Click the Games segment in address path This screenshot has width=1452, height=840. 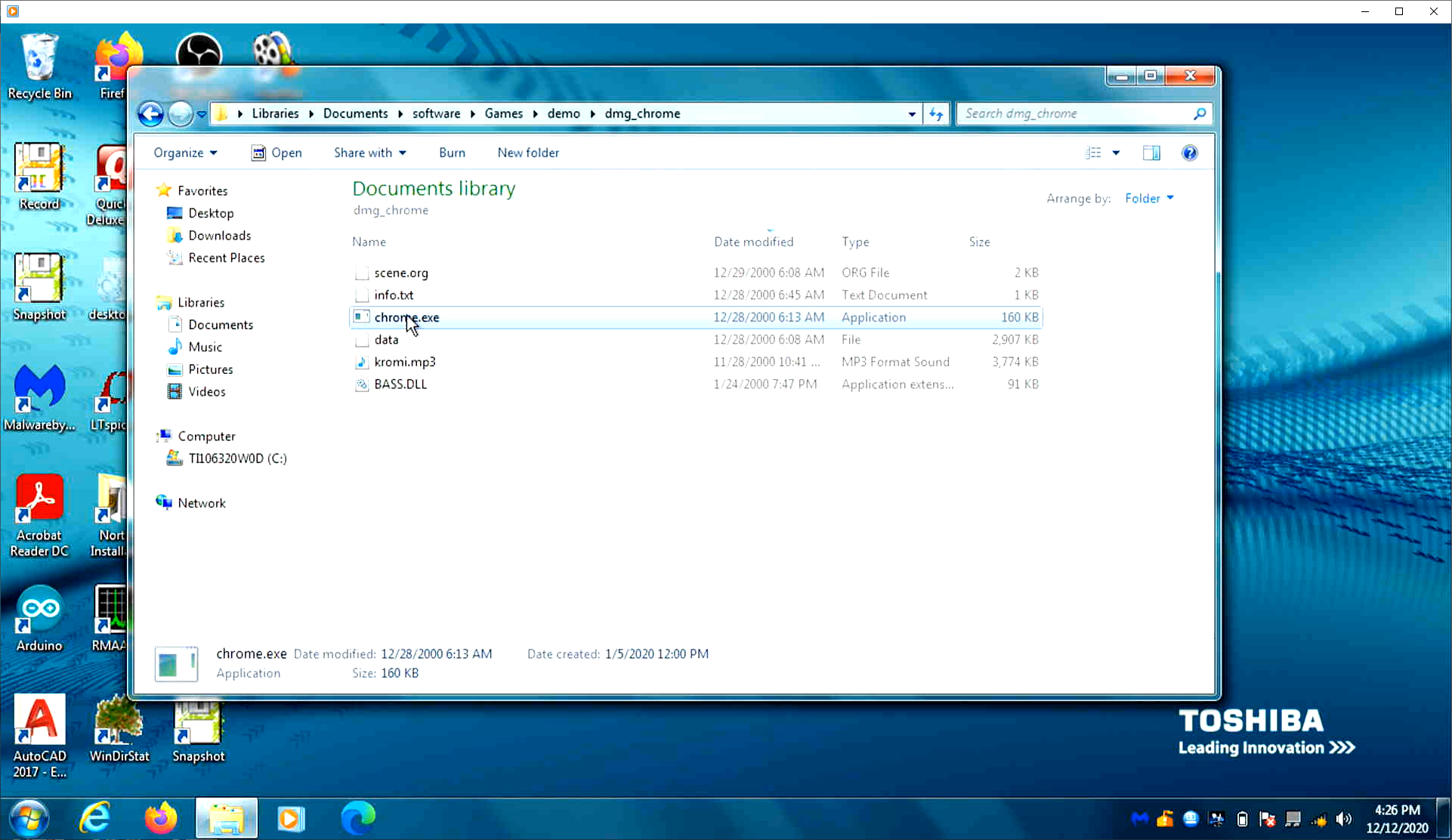[503, 113]
